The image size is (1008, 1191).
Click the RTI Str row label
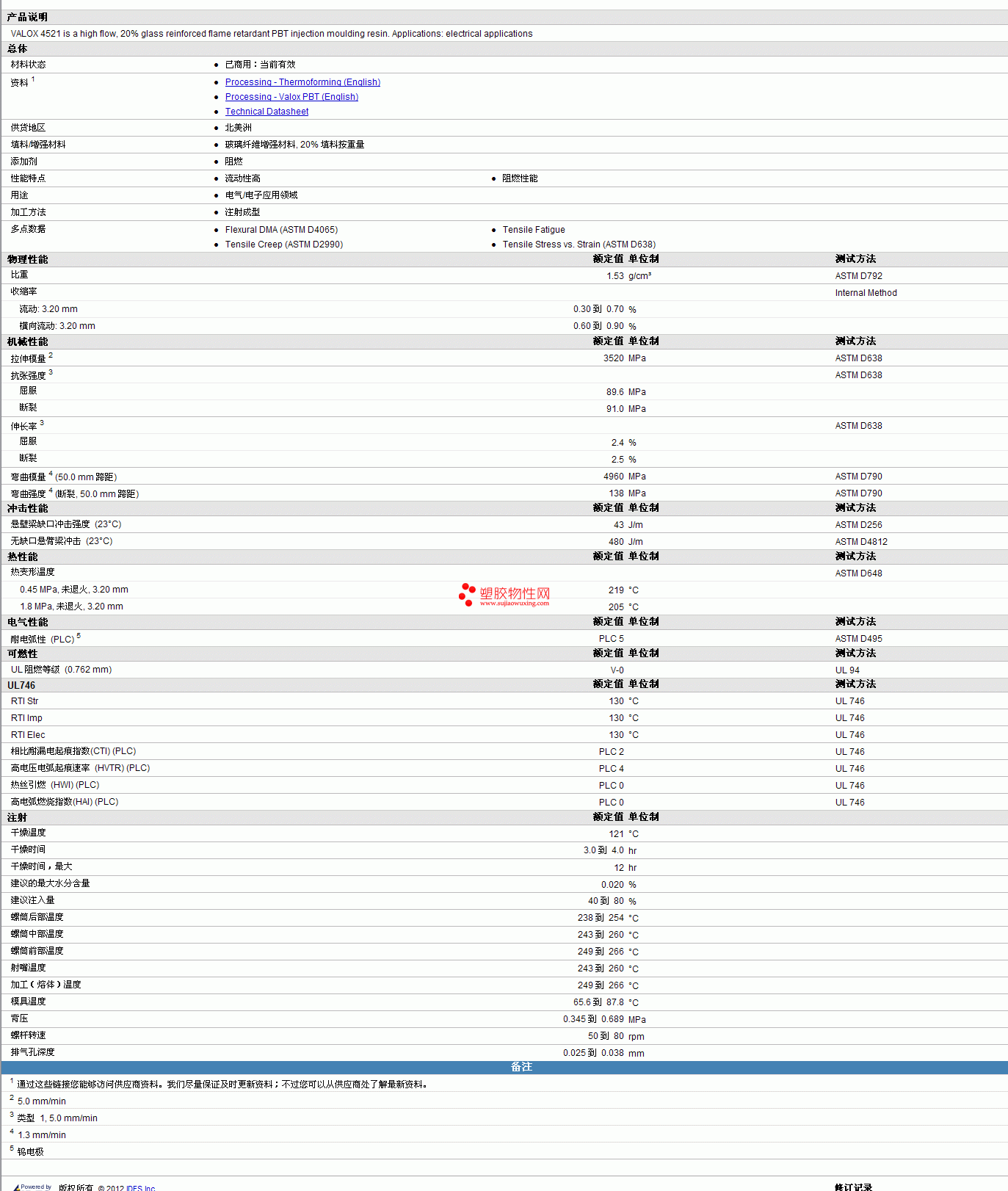coord(24,701)
